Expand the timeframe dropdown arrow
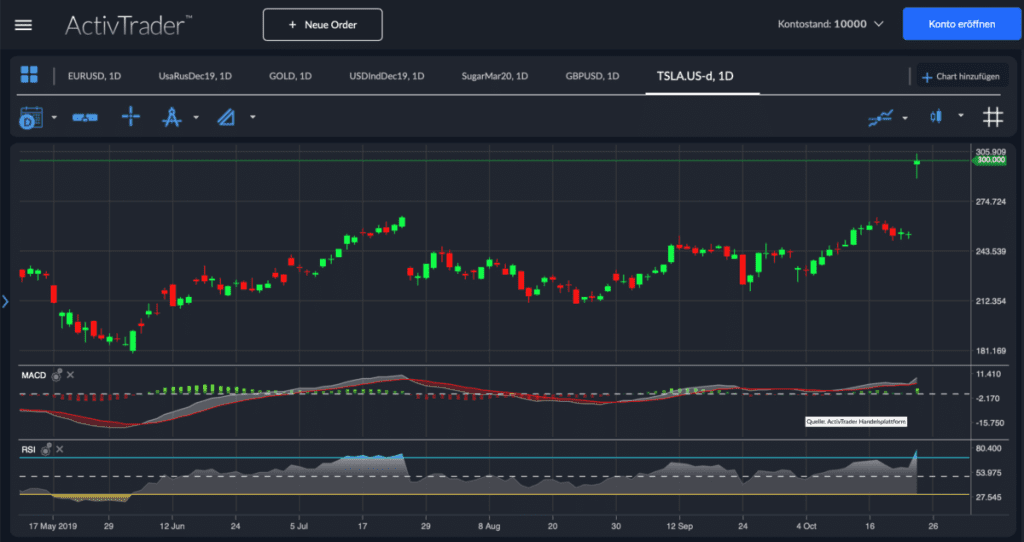 (x=54, y=118)
